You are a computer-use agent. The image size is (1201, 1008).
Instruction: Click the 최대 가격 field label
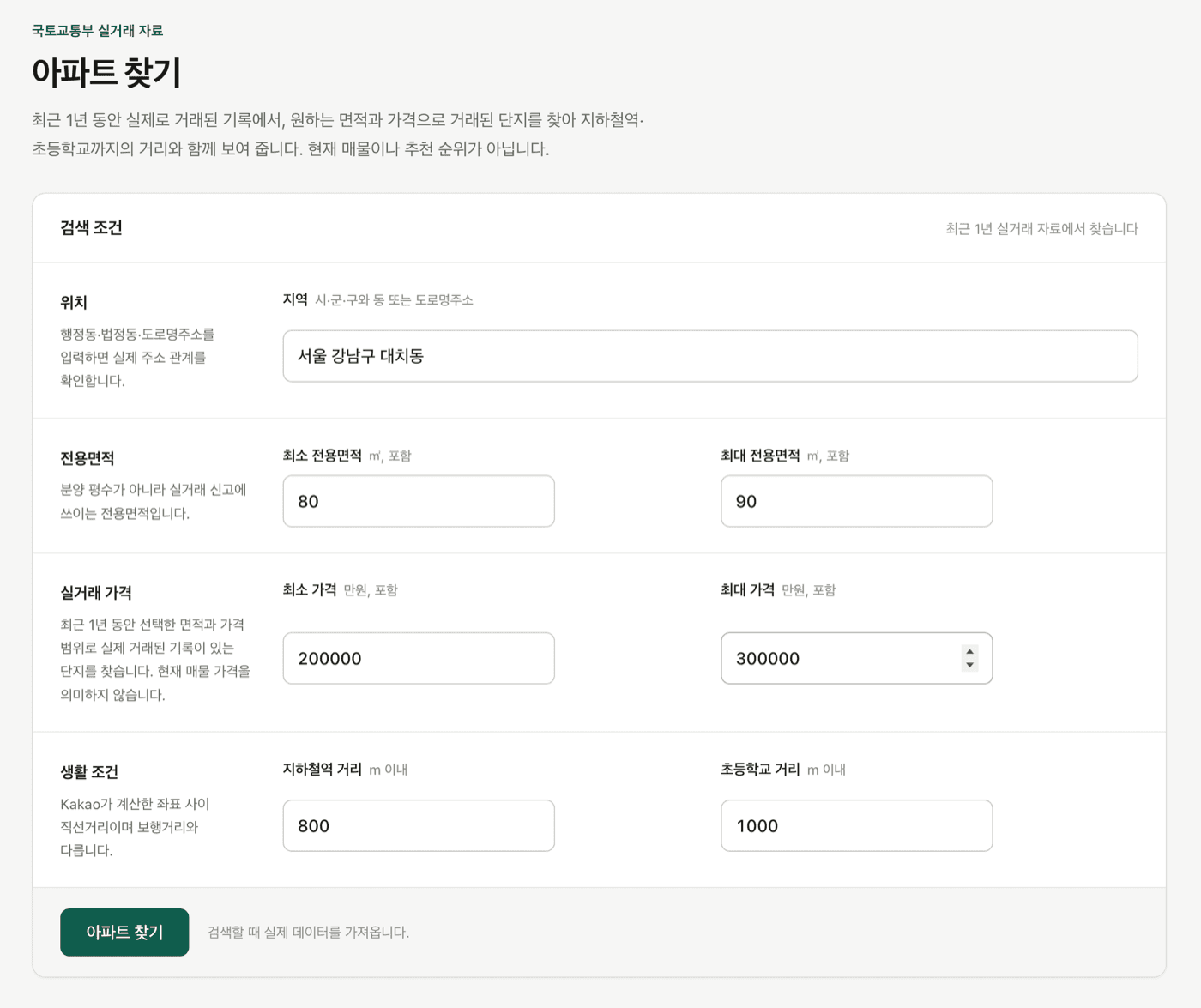coord(748,589)
